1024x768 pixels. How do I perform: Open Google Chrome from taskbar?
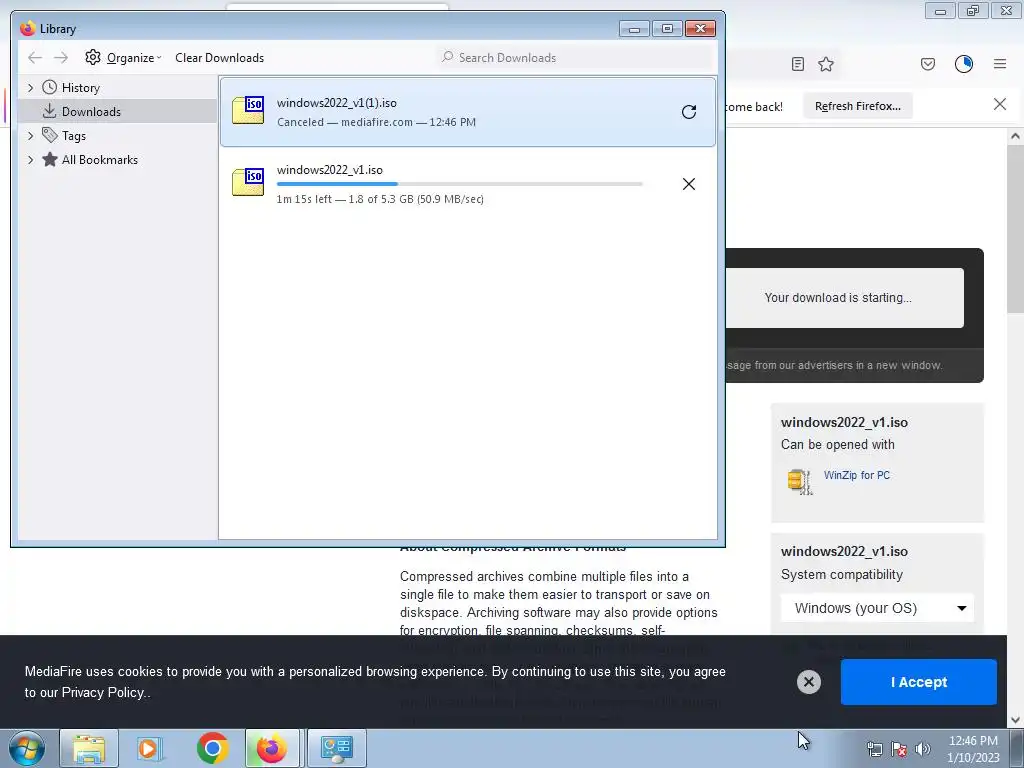tap(212, 748)
